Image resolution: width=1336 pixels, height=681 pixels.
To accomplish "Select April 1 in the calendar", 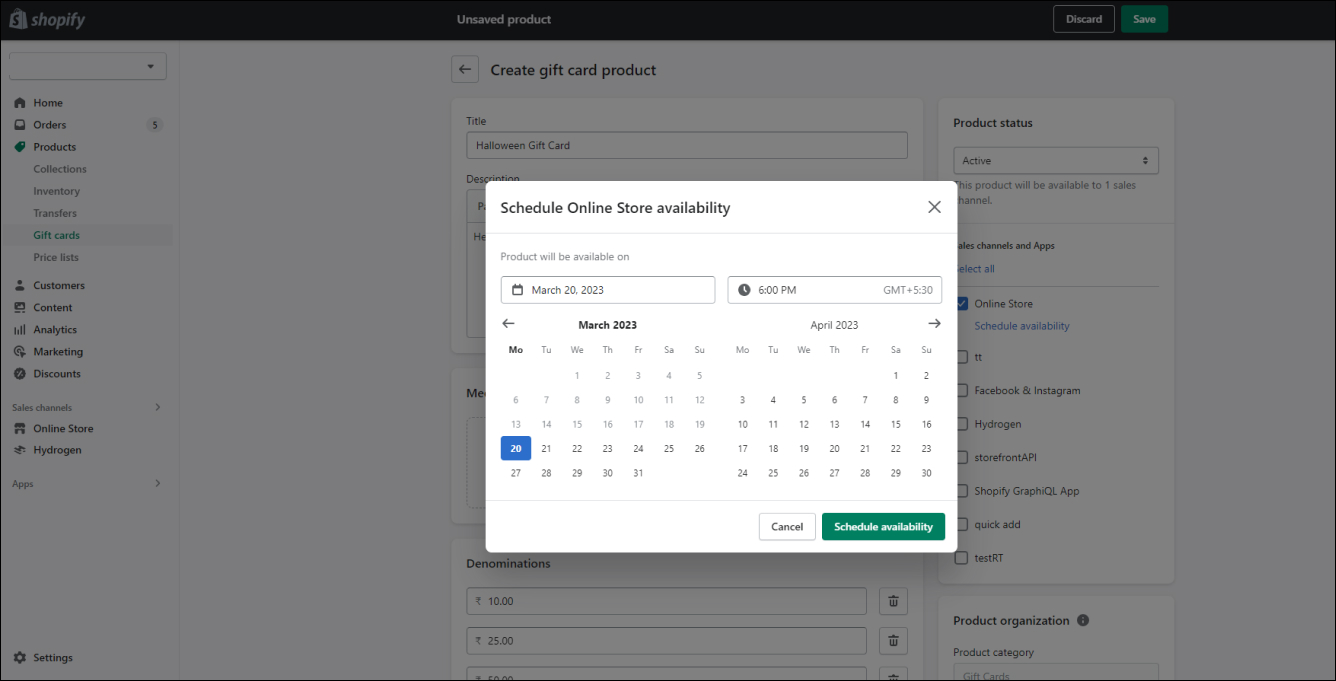I will point(896,376).
